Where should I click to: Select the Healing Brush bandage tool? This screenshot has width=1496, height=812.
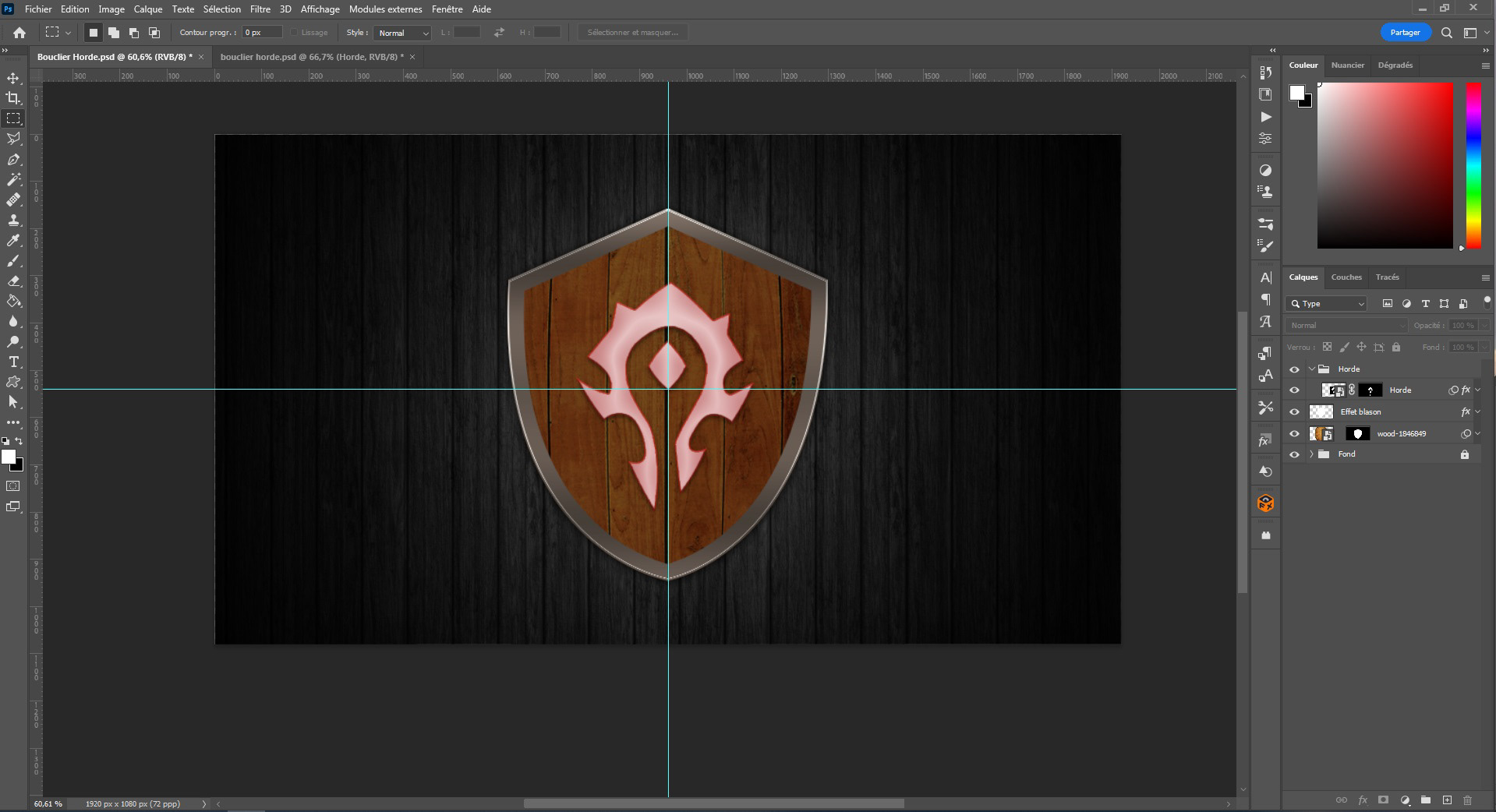(13, 200)
